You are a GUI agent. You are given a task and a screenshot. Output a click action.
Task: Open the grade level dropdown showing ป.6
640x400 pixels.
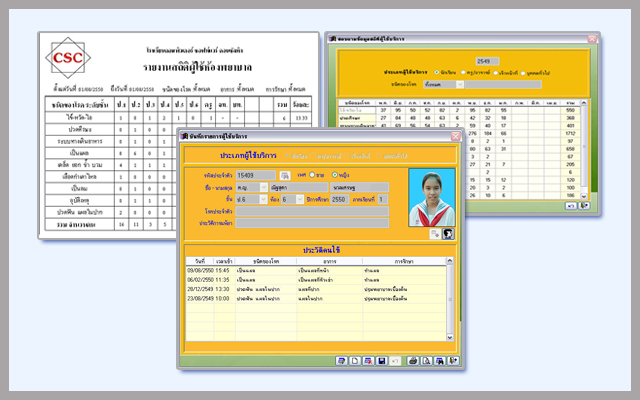[x=263, y=199]
